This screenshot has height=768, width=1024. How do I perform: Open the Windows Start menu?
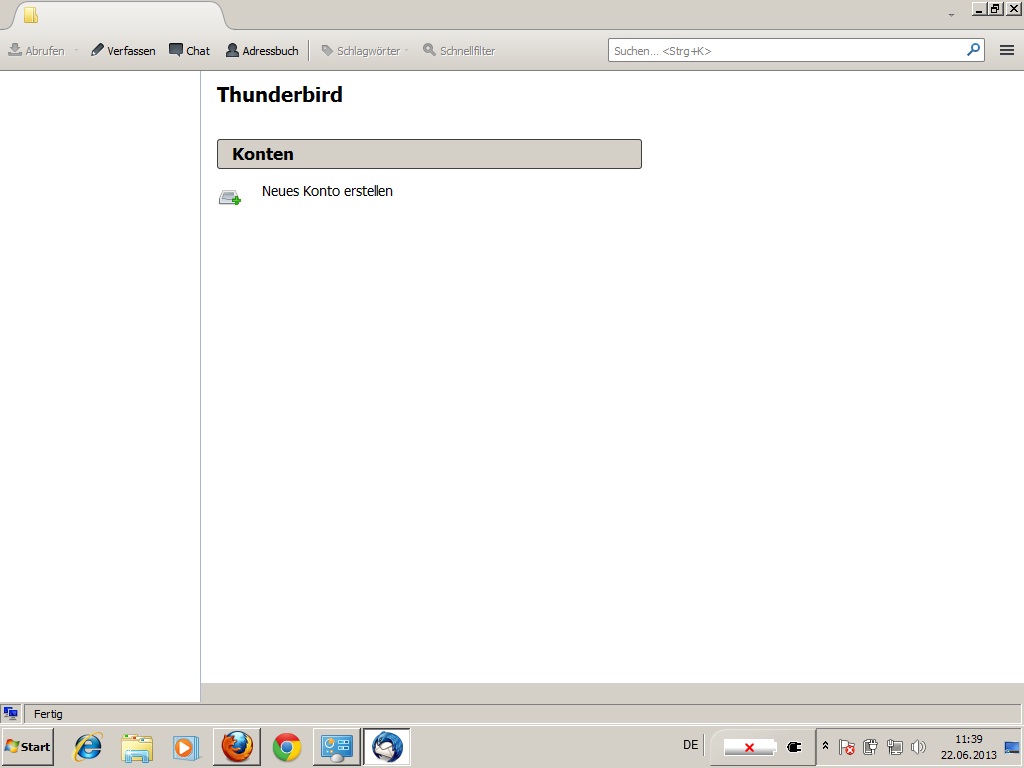(x=27, y=746)
